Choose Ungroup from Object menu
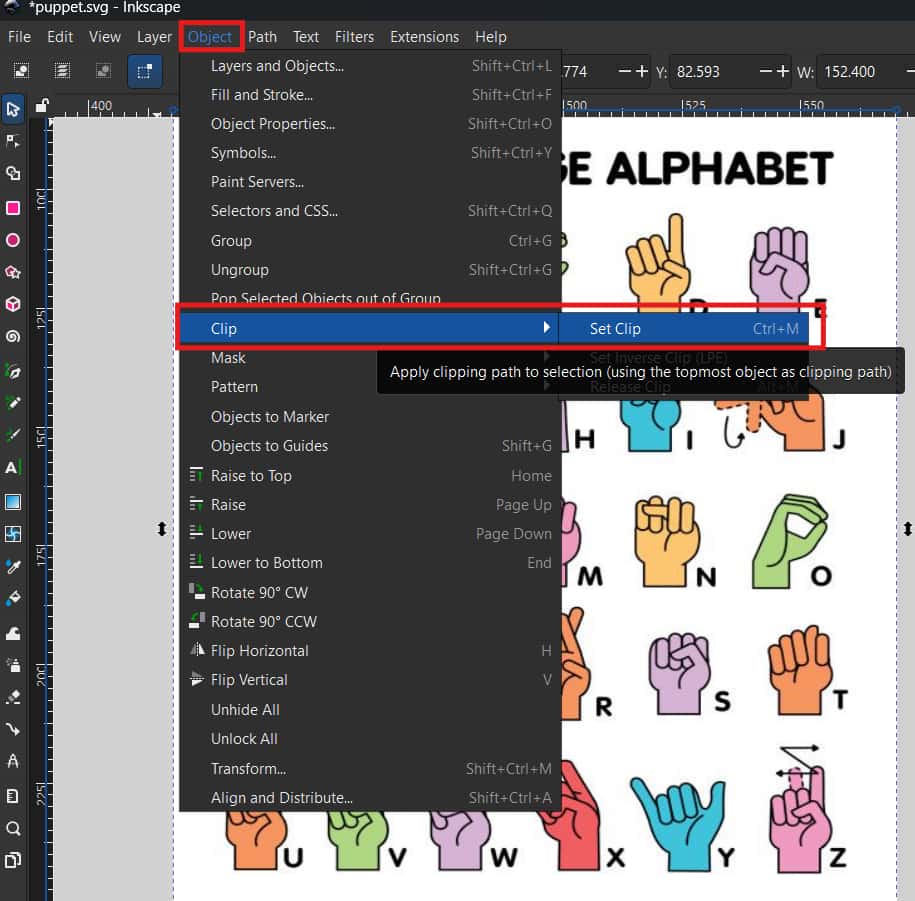915x901 pixels. tap(370, 270)
